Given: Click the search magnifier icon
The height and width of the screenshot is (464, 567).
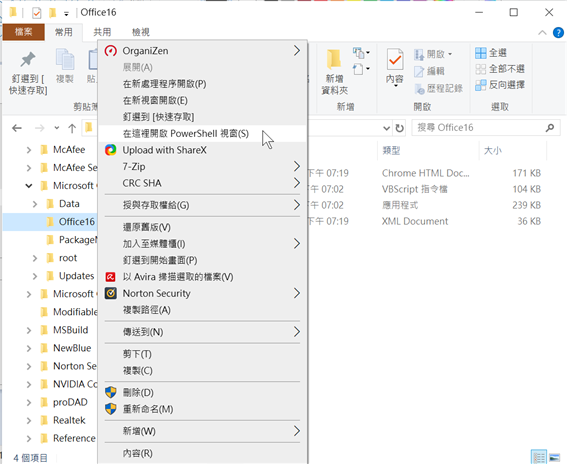Looking at the screenshot, I should click(550, 128).
